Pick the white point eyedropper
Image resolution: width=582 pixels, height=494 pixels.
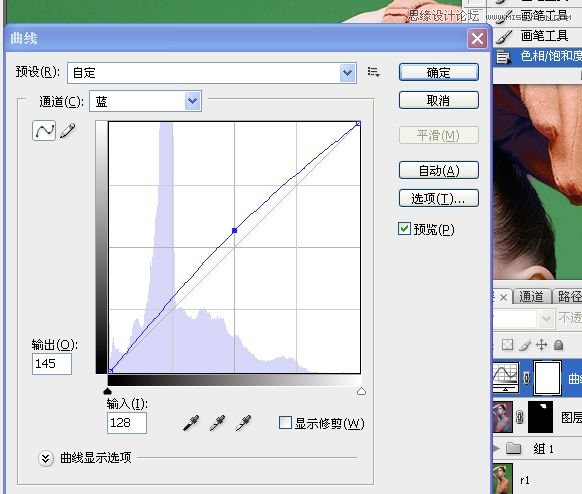[243, 423]
